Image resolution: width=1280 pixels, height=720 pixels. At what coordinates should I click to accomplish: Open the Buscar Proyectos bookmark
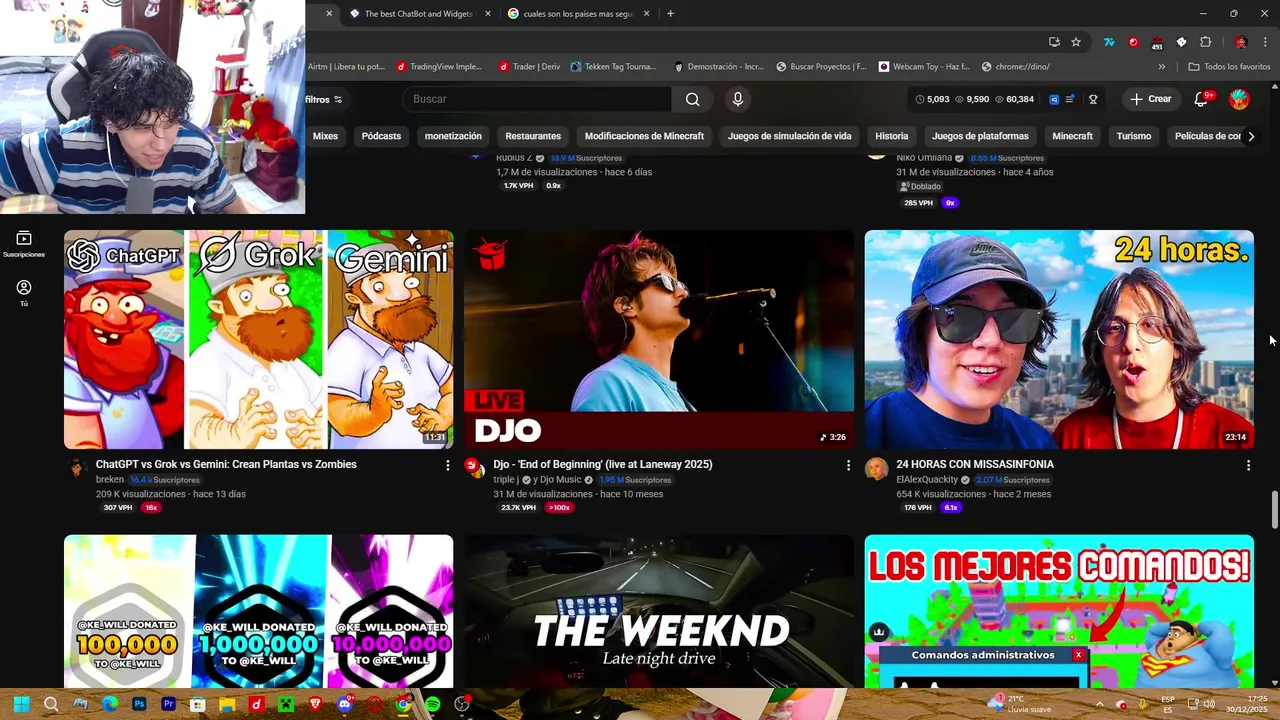[x=821, y=67]
